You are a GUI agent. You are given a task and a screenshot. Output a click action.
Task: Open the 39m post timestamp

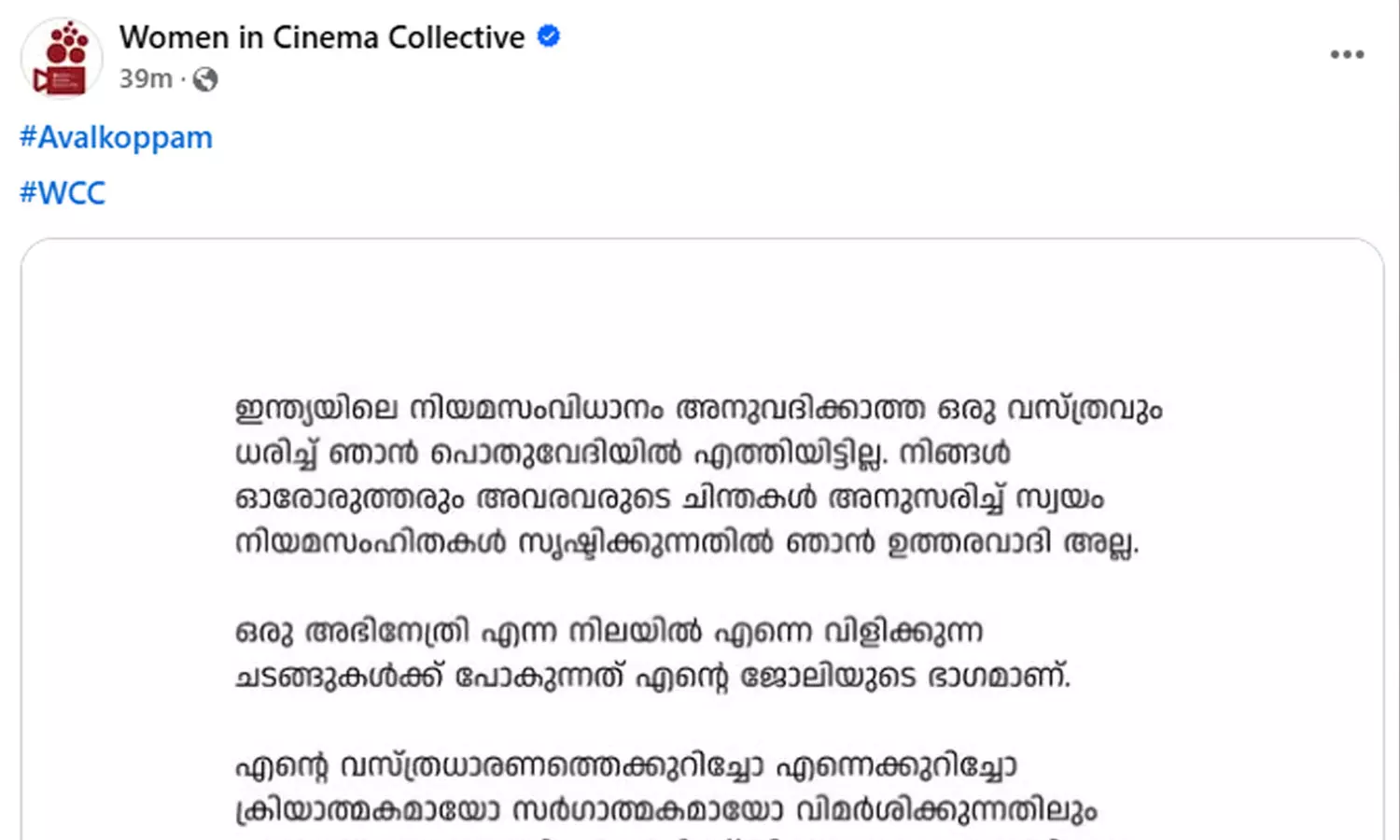[x=146, y=79]
